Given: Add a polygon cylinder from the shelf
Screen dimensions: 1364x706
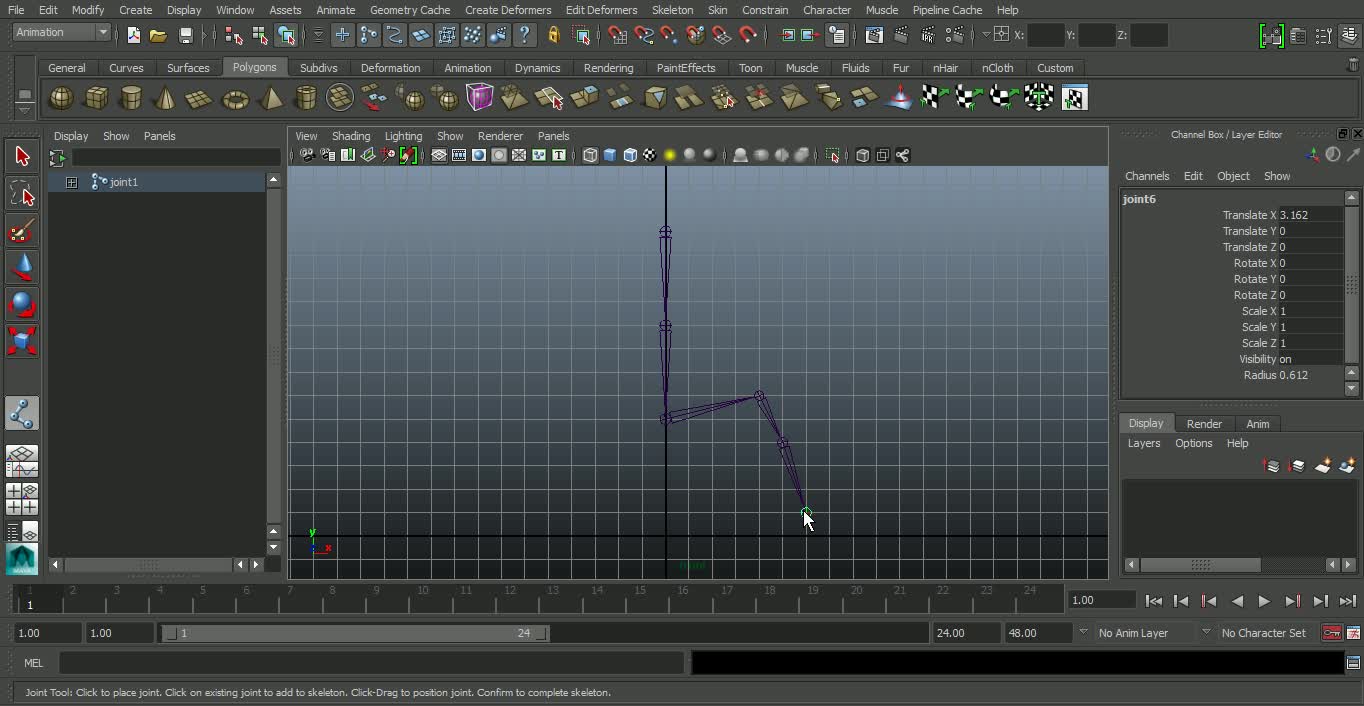Looking at the screenshot, I should [x=131, y=98].
